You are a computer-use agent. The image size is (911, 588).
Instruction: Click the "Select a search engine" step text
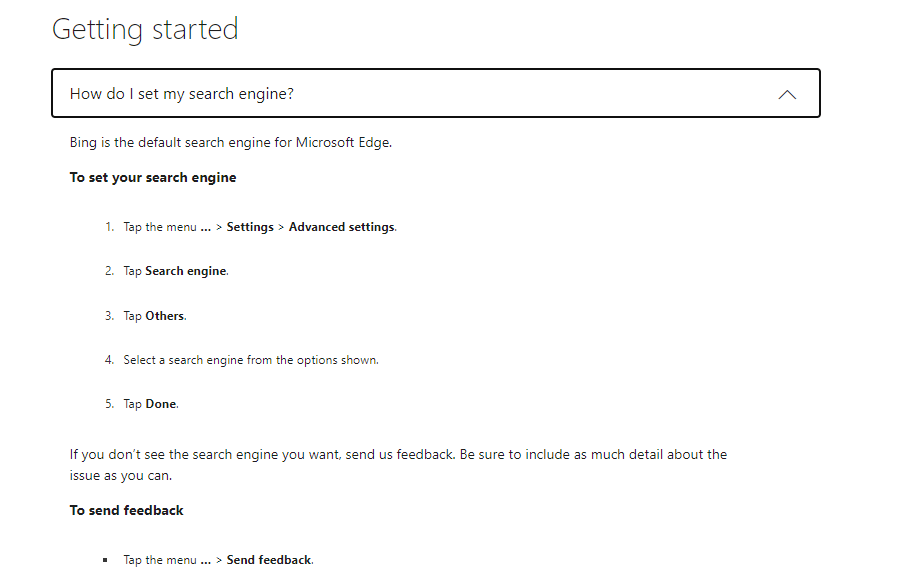[250, 360]
